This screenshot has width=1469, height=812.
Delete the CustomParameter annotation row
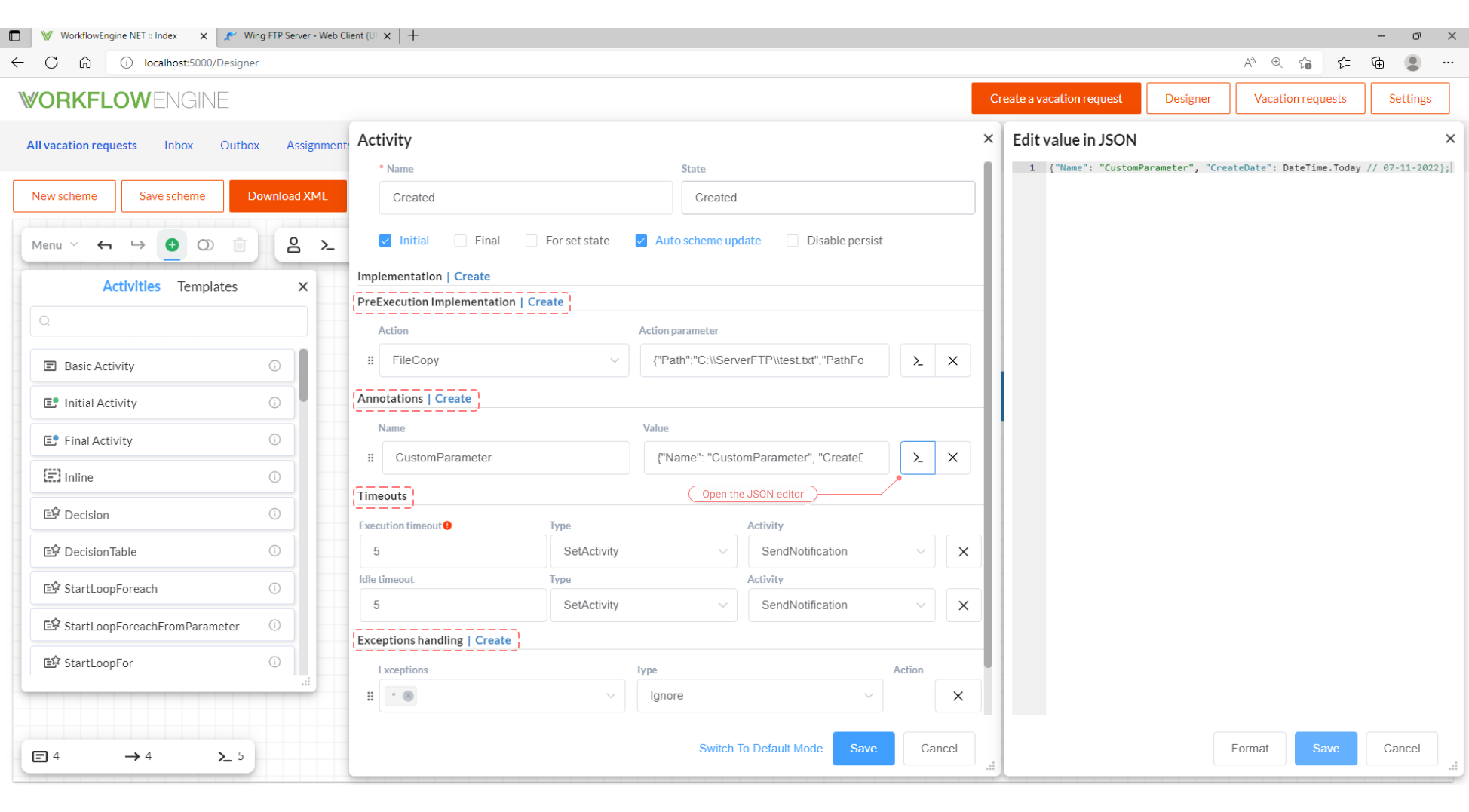953,458
